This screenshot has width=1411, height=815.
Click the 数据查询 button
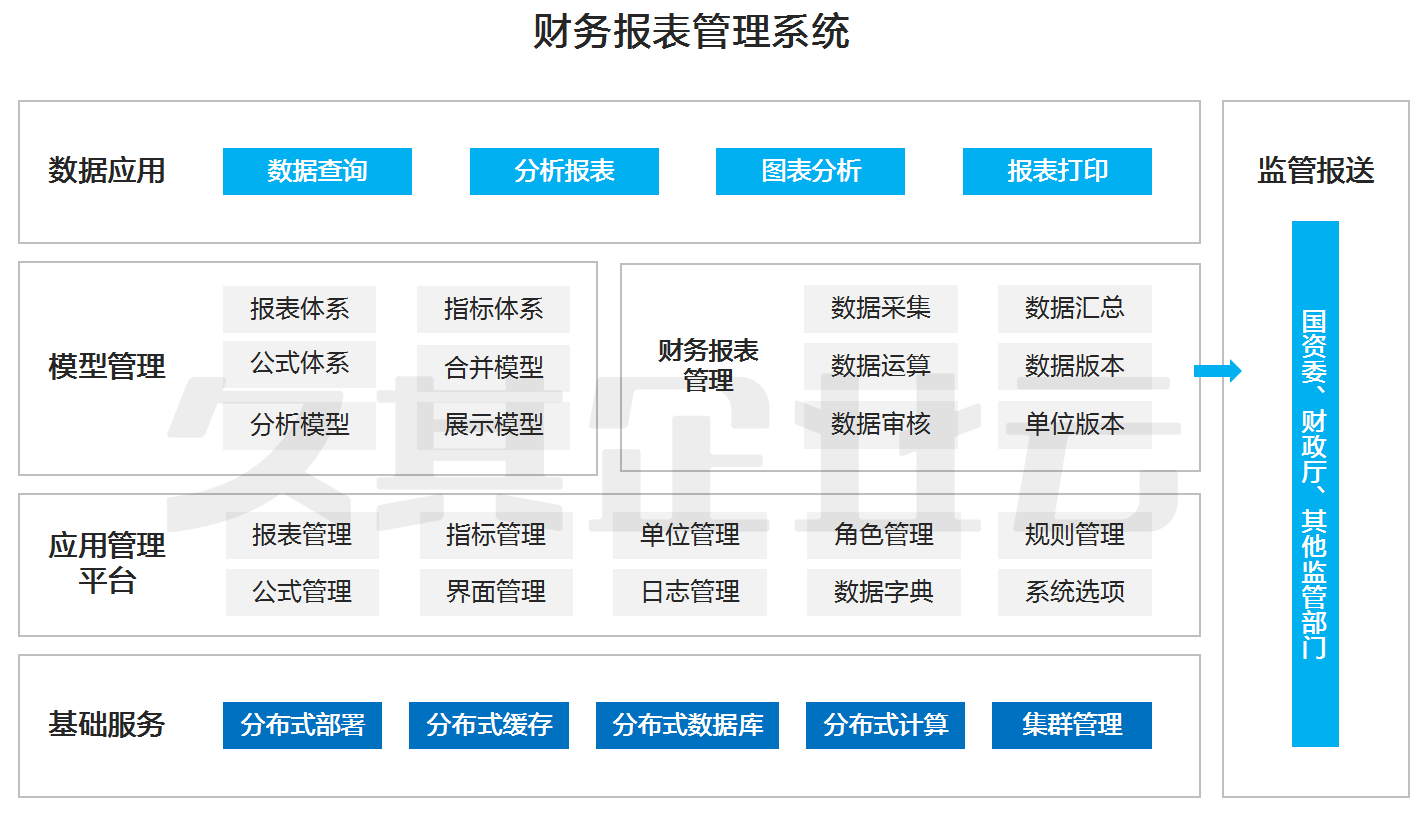coord(317,171)
